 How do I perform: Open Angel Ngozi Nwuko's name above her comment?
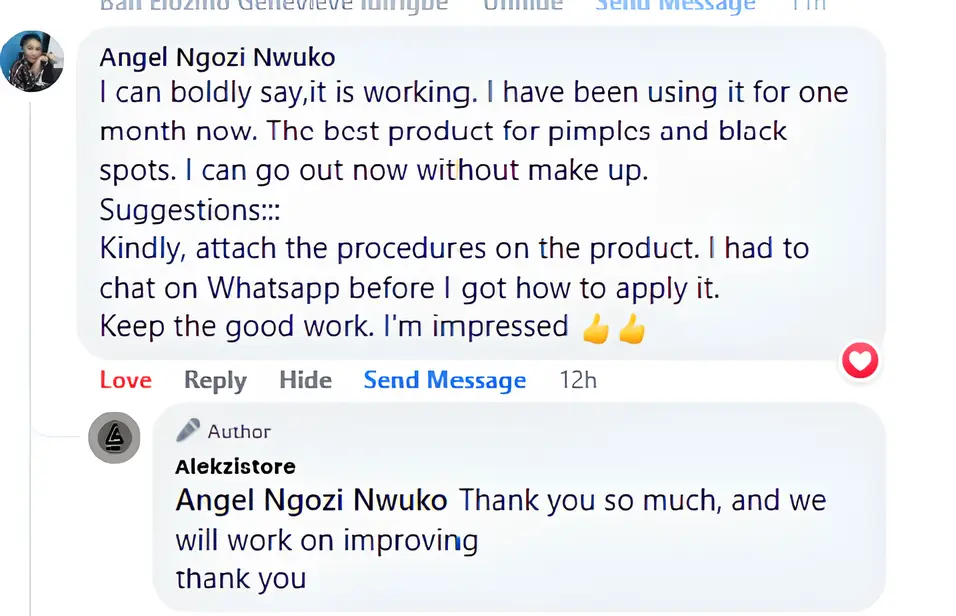tap(217, 57)
